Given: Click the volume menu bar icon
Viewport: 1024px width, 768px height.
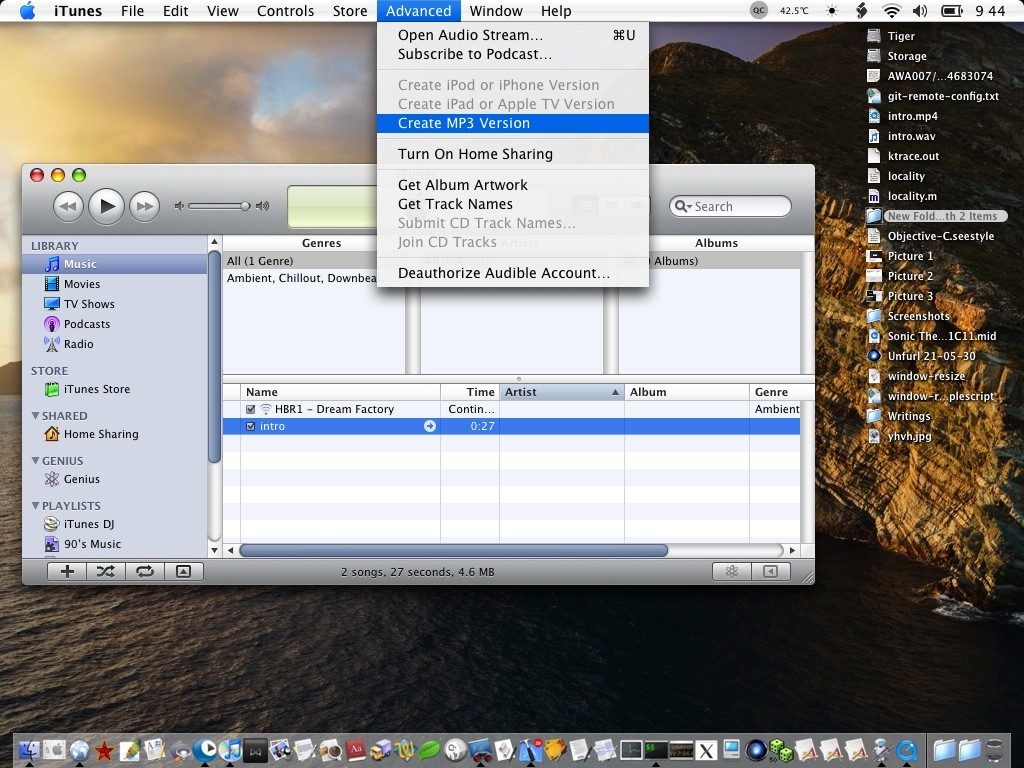Looking at the screenshot, I should coord(920,10).
